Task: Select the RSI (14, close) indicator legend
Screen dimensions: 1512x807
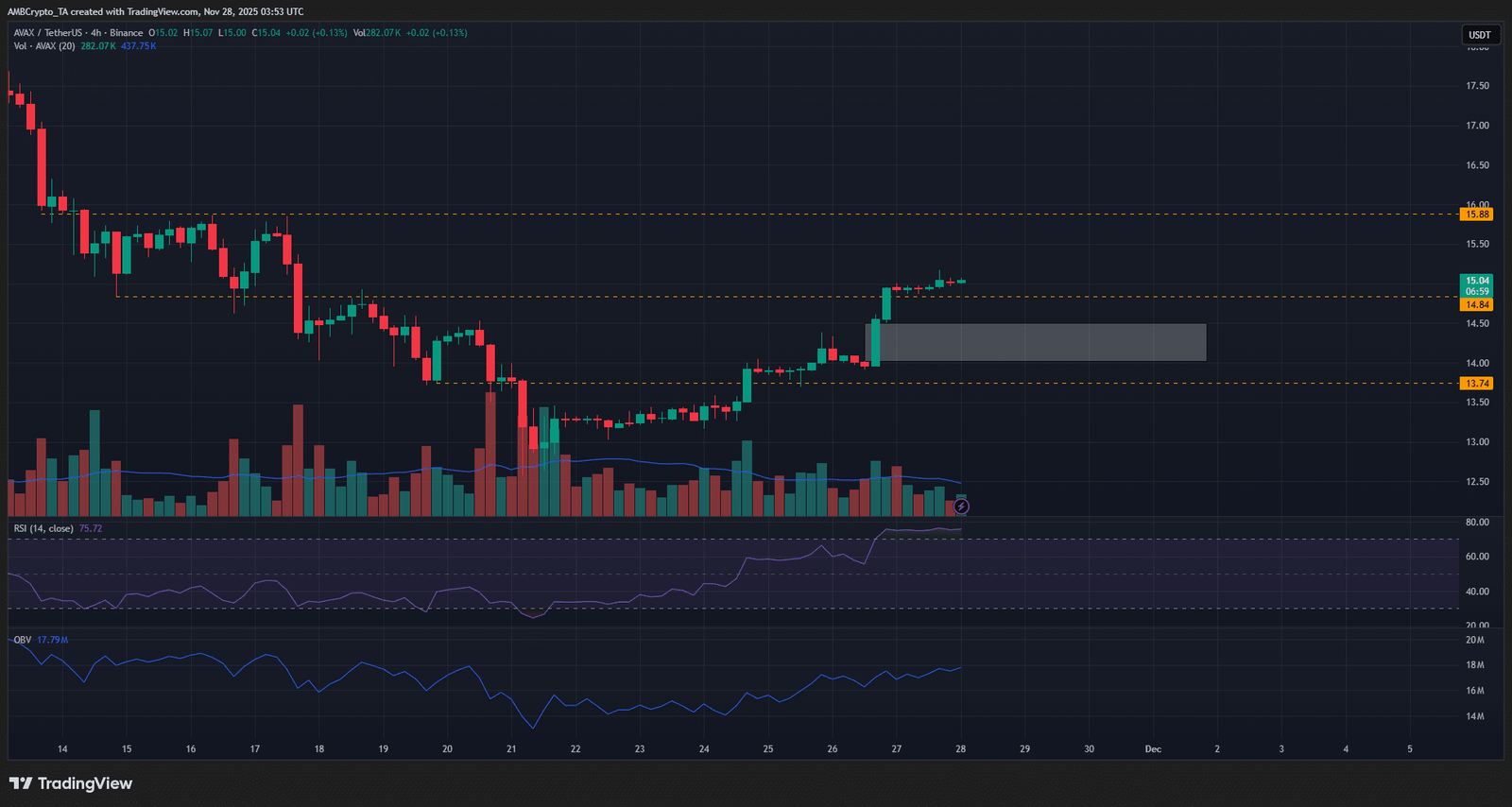Action: tap(43, 528)
